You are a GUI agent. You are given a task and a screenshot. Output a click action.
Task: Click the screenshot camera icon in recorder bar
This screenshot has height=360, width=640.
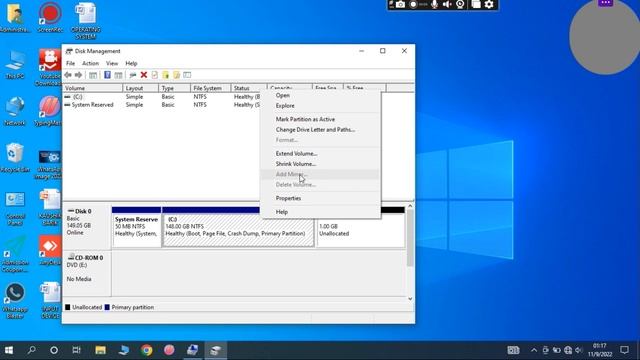401,4
